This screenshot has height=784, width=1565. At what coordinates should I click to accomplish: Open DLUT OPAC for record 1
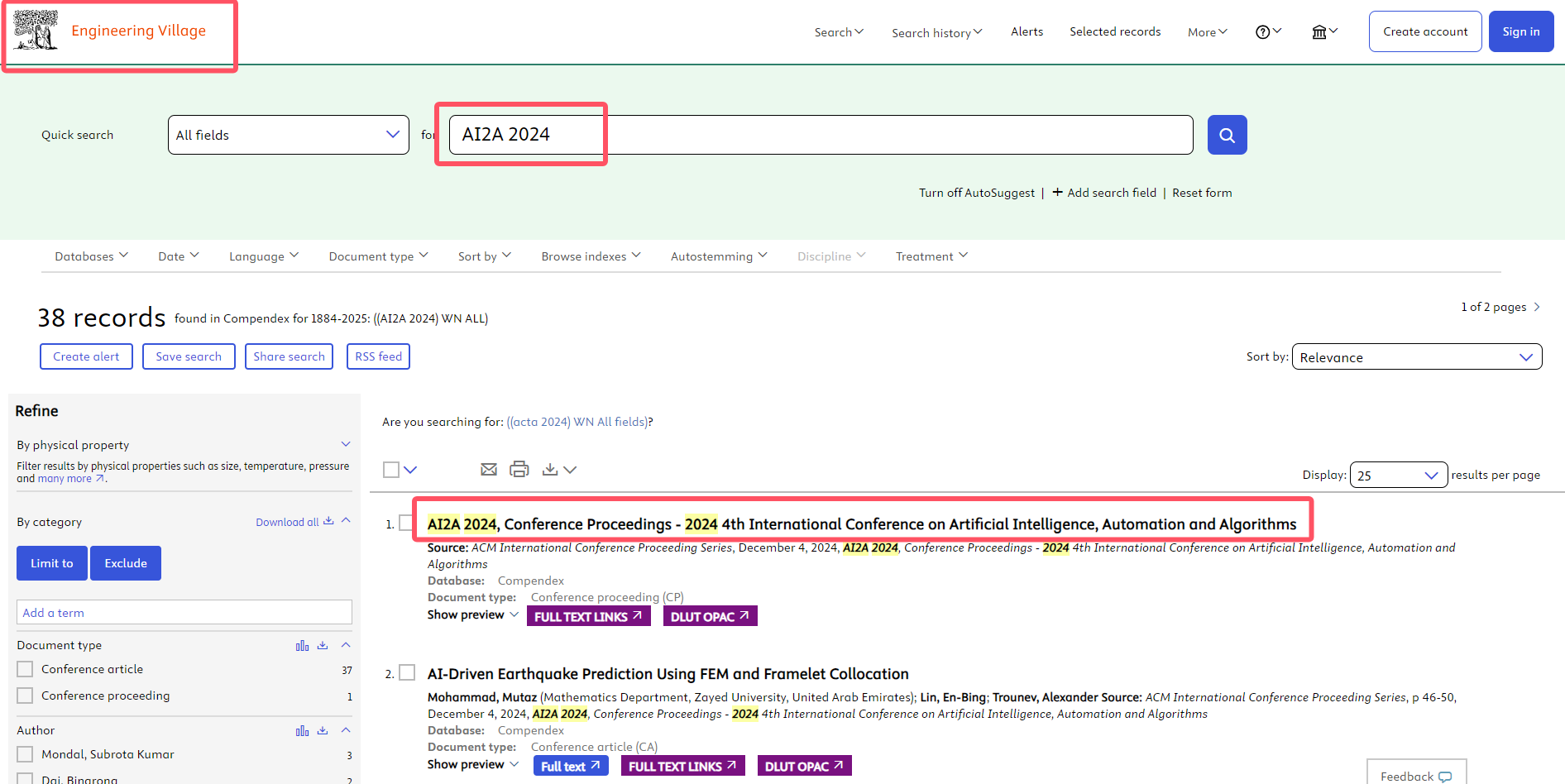(710, 616)
